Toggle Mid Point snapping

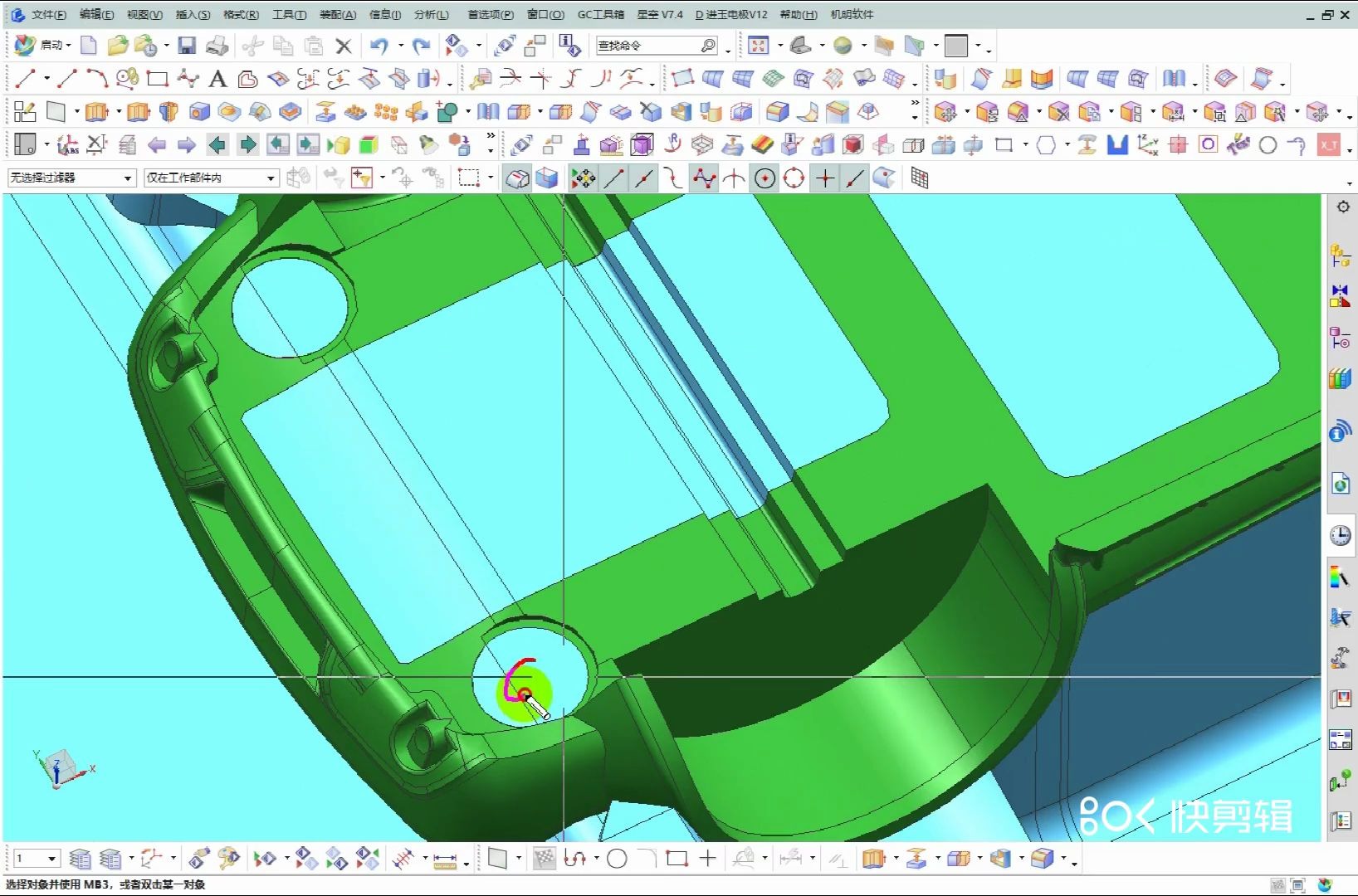click(643, 178)
